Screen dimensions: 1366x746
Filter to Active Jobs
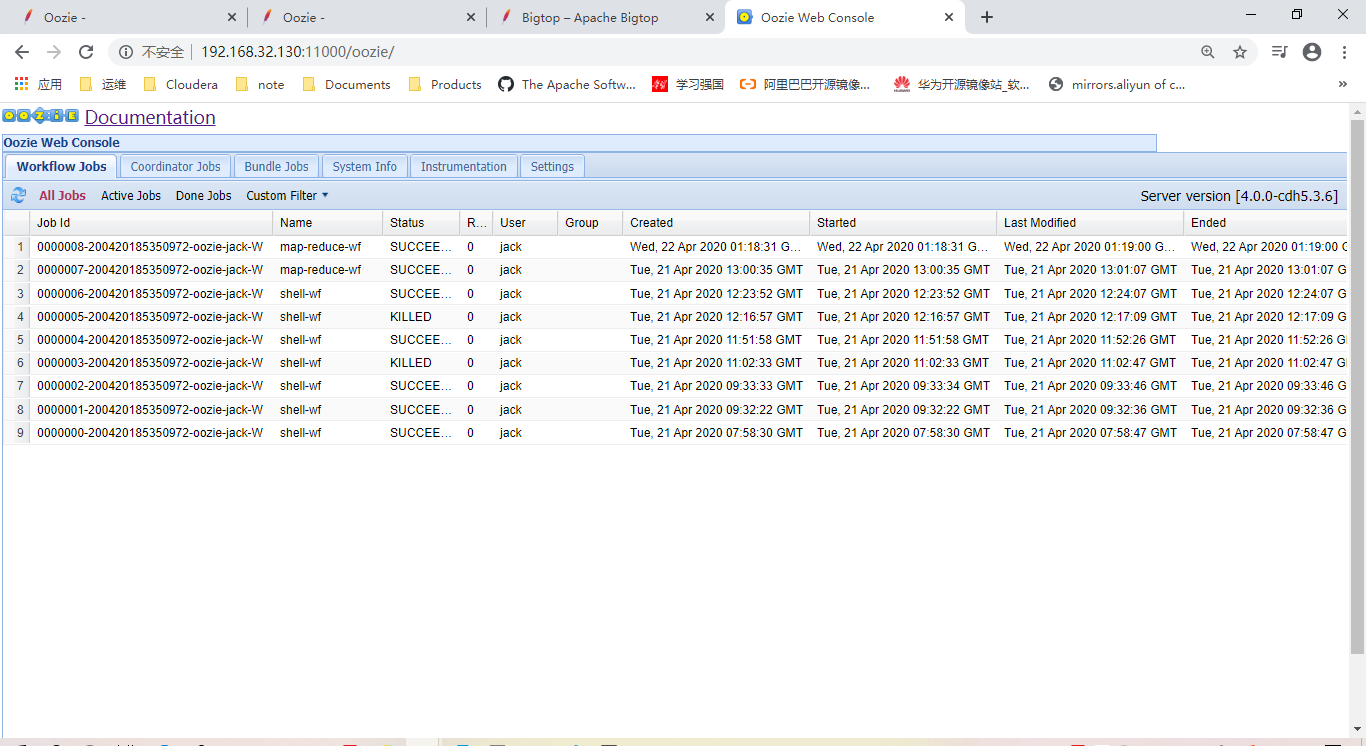coord(131,196)
